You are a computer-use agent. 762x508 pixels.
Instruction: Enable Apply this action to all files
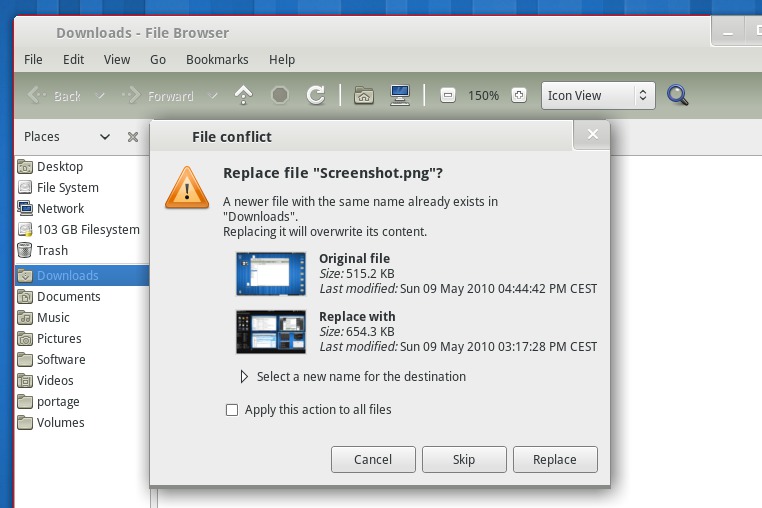point(232,410)
